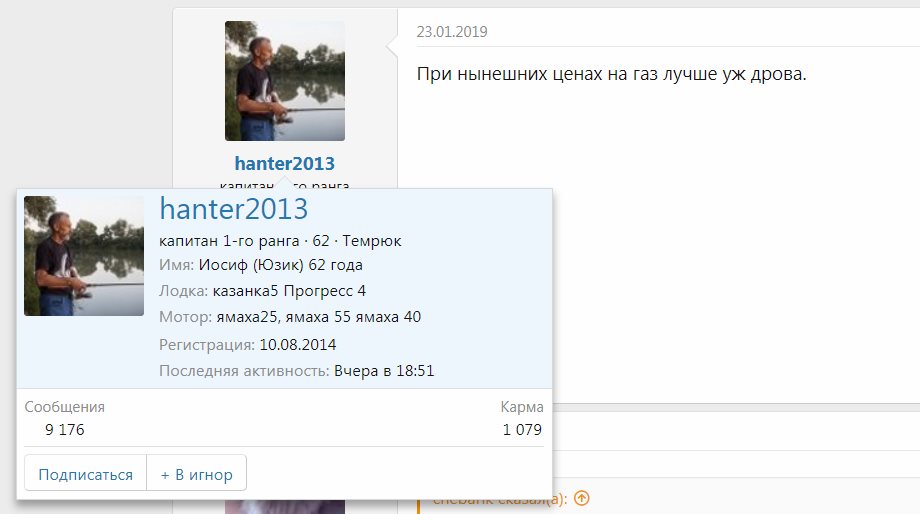This screenshot has width=920, height=514.
Task: Open the 9 176 messages count
Action: click(65, 430)
